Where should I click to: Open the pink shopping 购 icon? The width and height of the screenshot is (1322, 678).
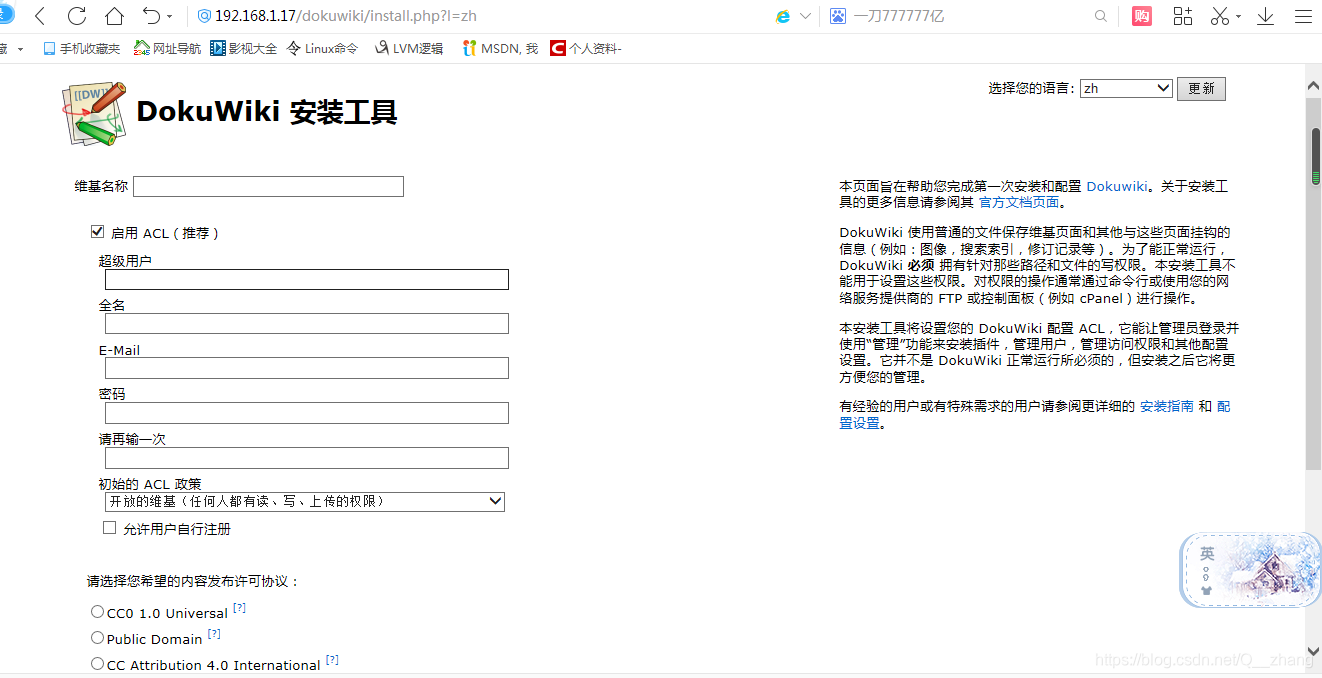pyautogui.click(x=1142, y=16)
